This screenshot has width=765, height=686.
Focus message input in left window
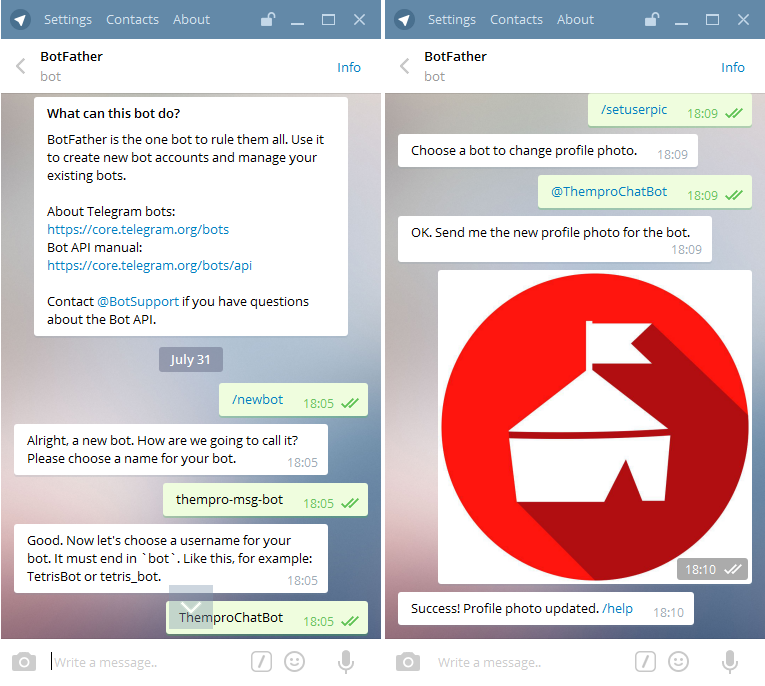tap(146, 663)
